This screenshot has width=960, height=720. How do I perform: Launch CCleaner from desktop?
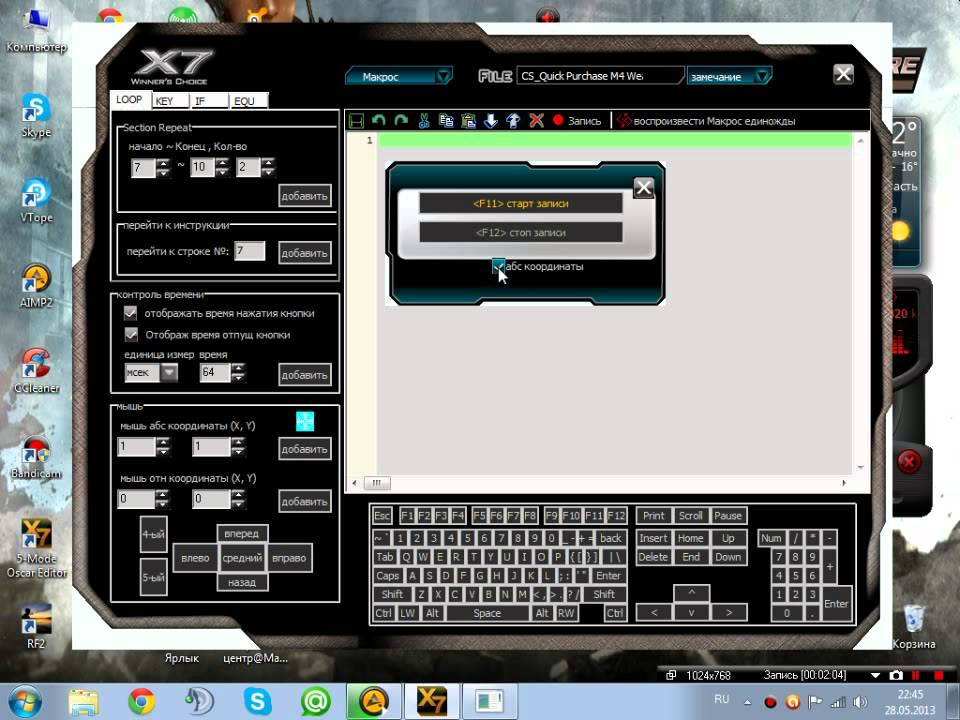pyautogui.click(x=36, y=371)
